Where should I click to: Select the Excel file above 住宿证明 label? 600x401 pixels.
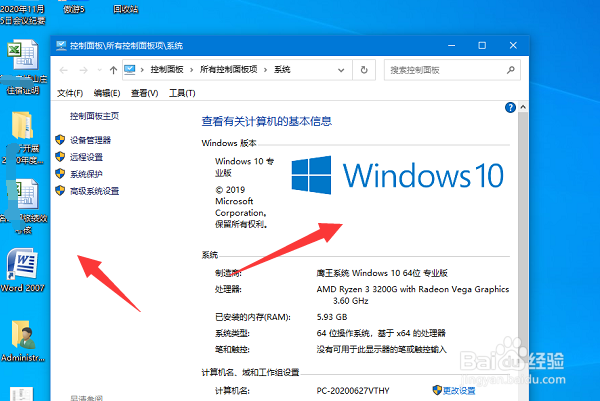(23, 55)
